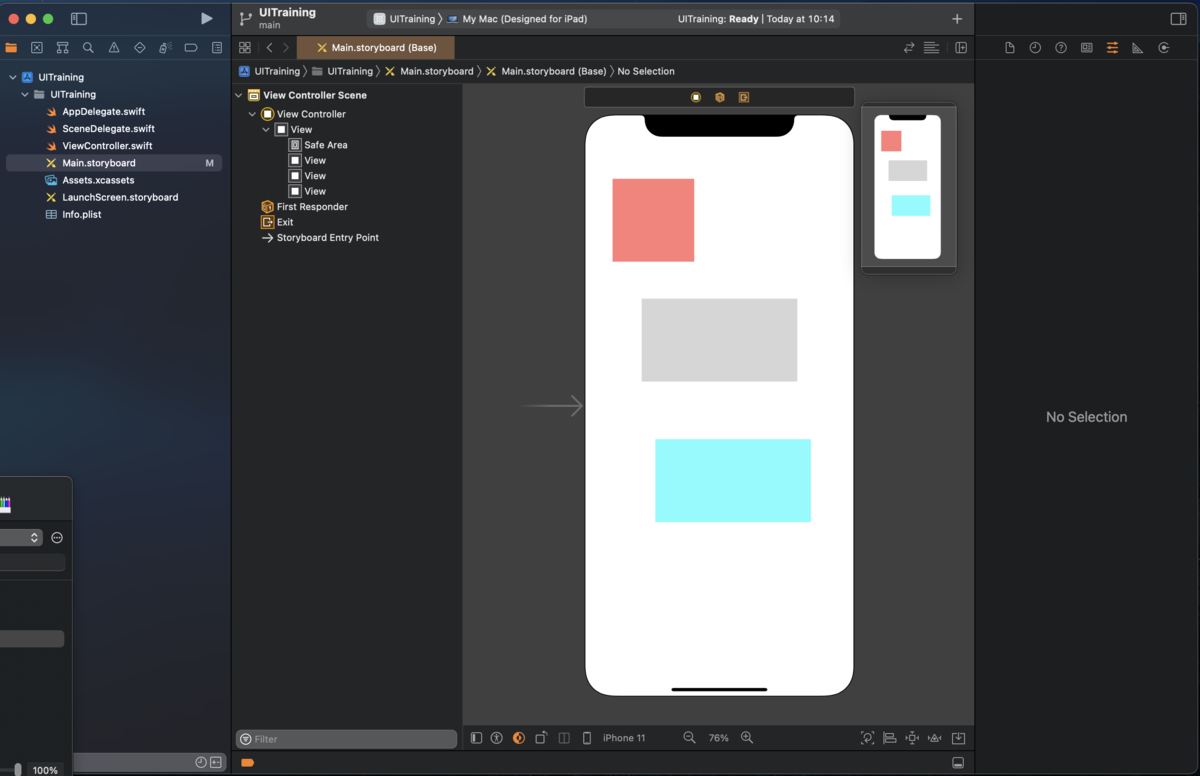Show the Attributes inspector

click(x=1112, y=48)
